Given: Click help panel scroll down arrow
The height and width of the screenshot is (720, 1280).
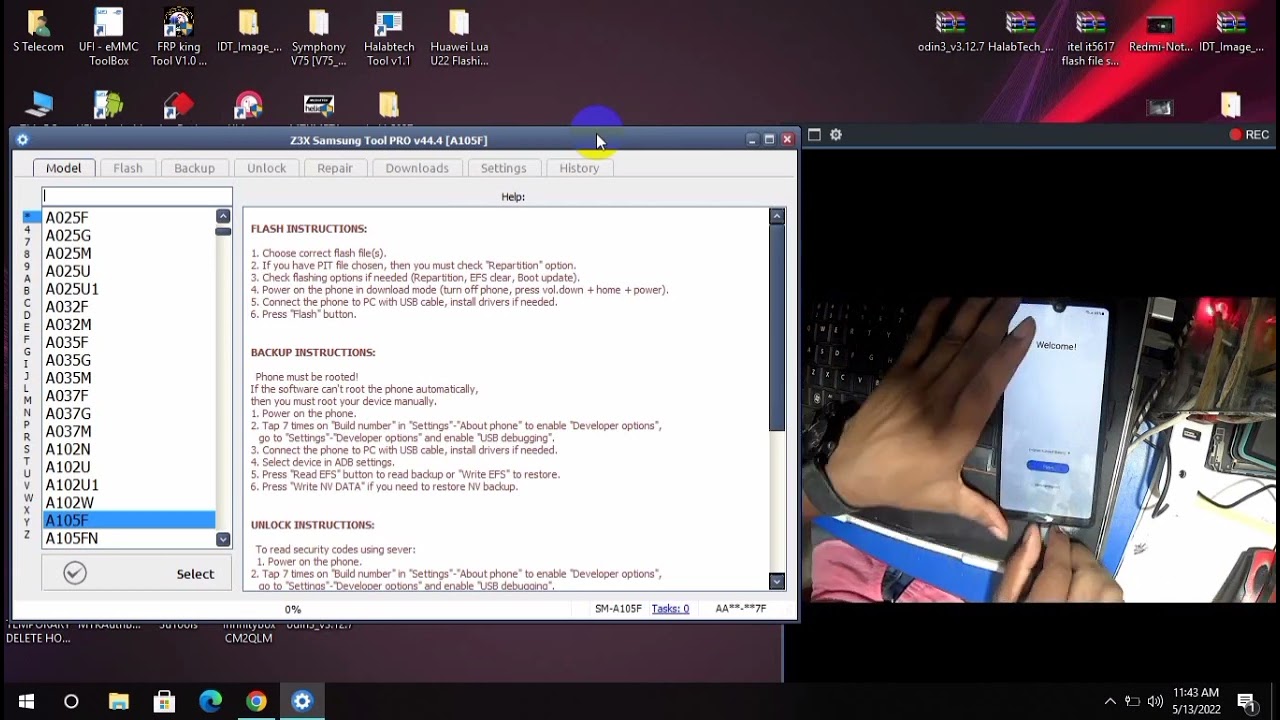Looking at the screenshot, I should tap(777, 581).
